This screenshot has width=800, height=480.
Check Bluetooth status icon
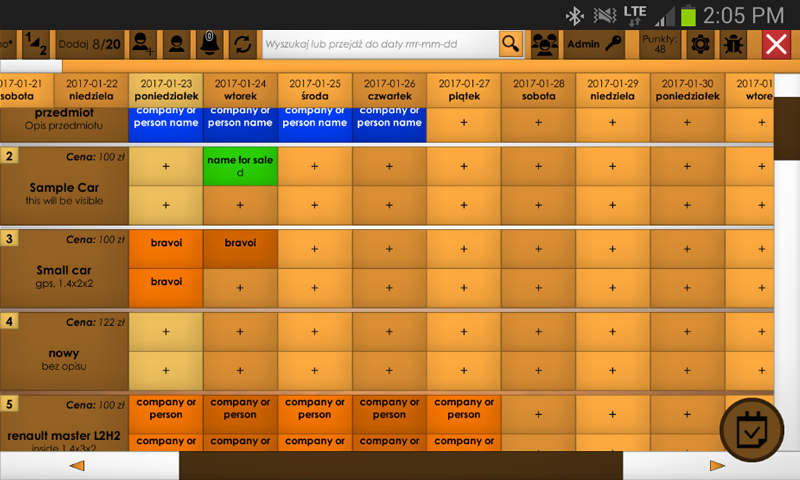click(x=575, y=16)
